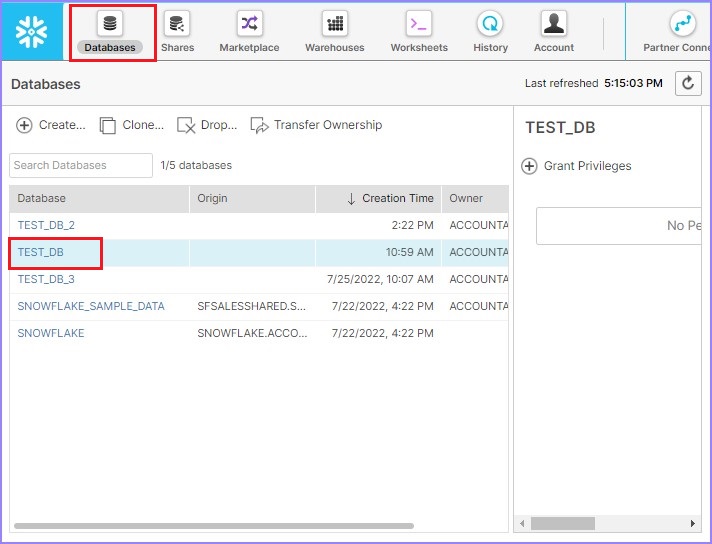Image resolution: width=712 pixels, height=544 pixels.
Task: Click the horizontal scrollbar under database table
Action: tap(214, 526)
